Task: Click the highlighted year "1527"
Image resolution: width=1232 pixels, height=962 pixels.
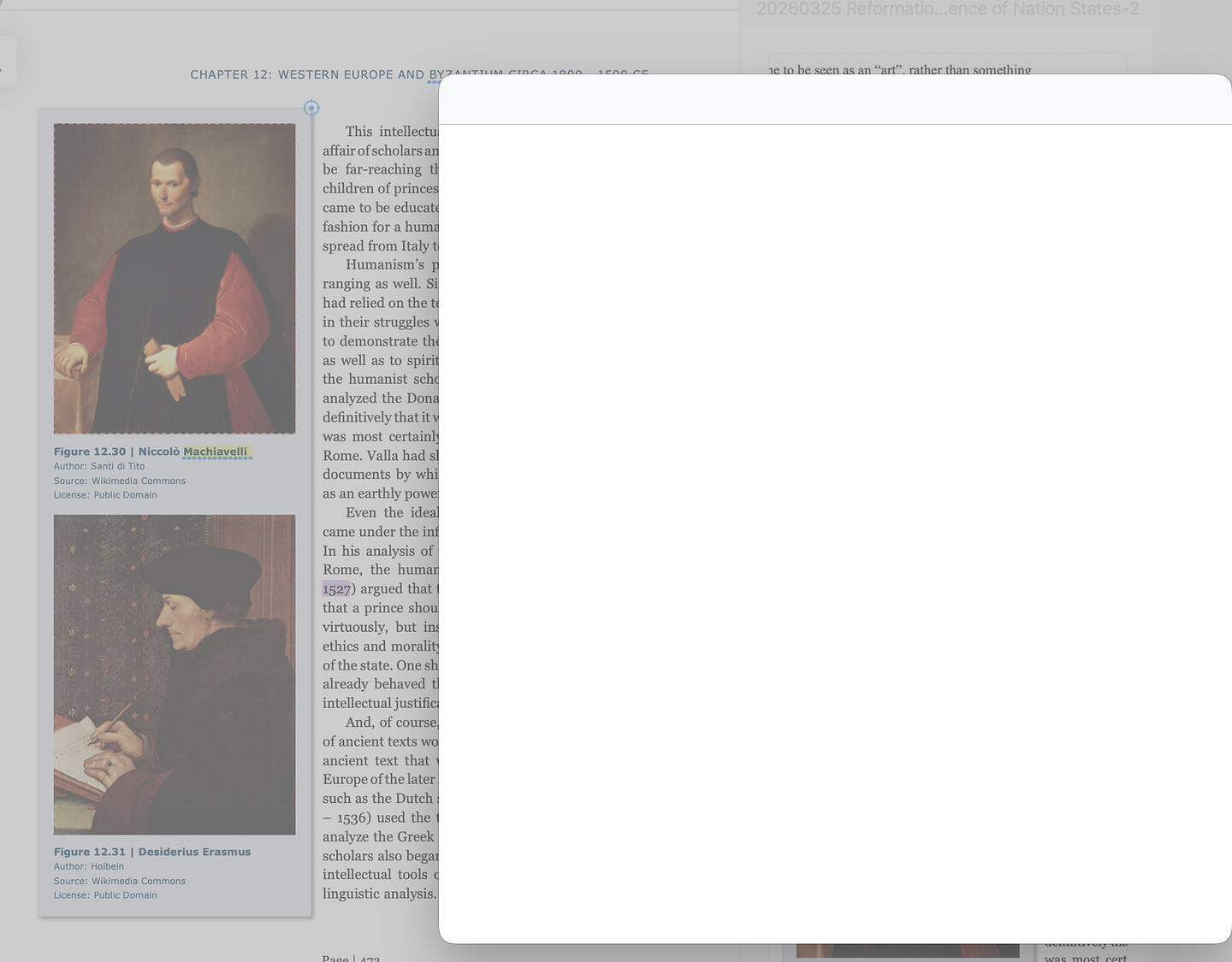Action: click(x=336, y=589)
